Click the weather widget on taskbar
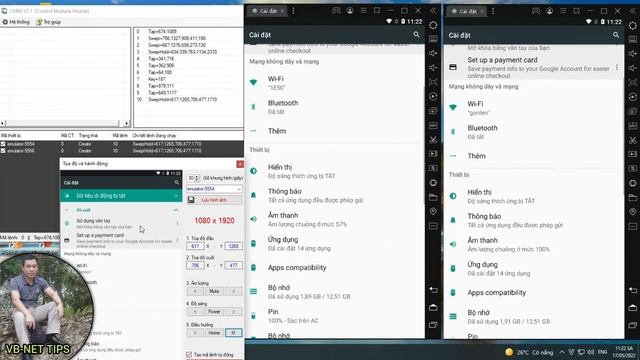 coord(529,352)
